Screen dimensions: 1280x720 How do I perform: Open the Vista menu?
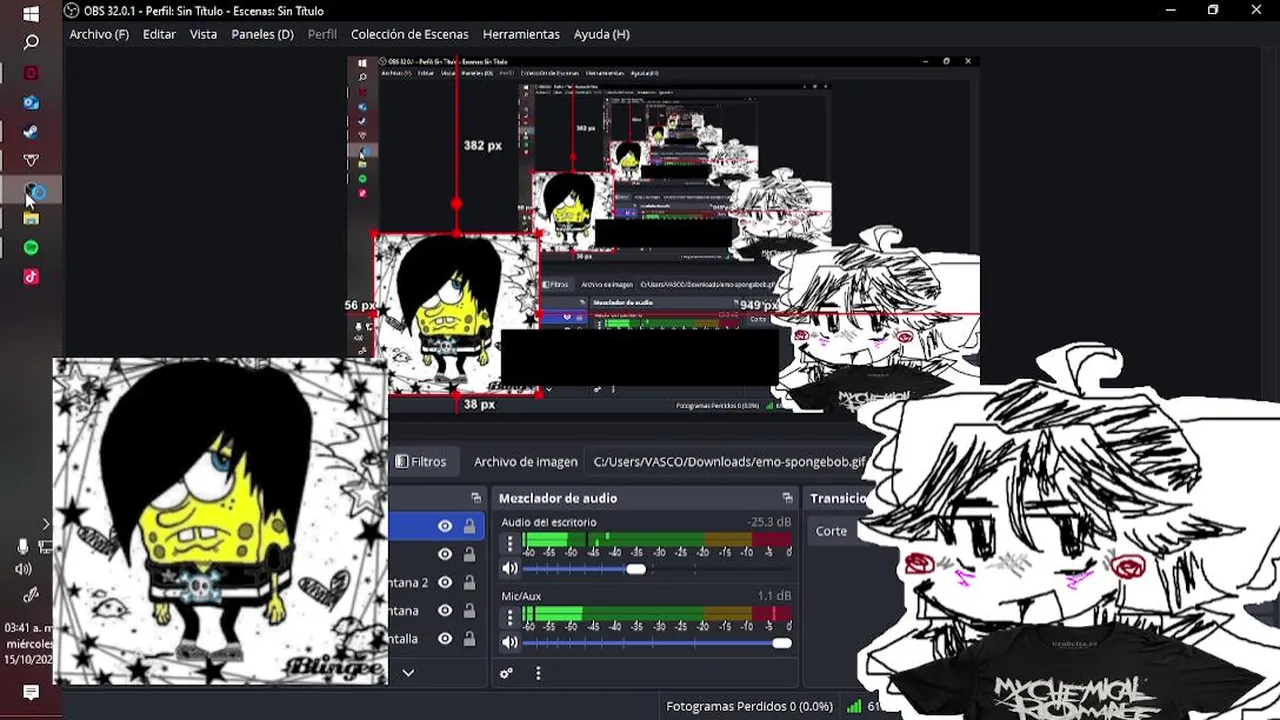point(203,34)
